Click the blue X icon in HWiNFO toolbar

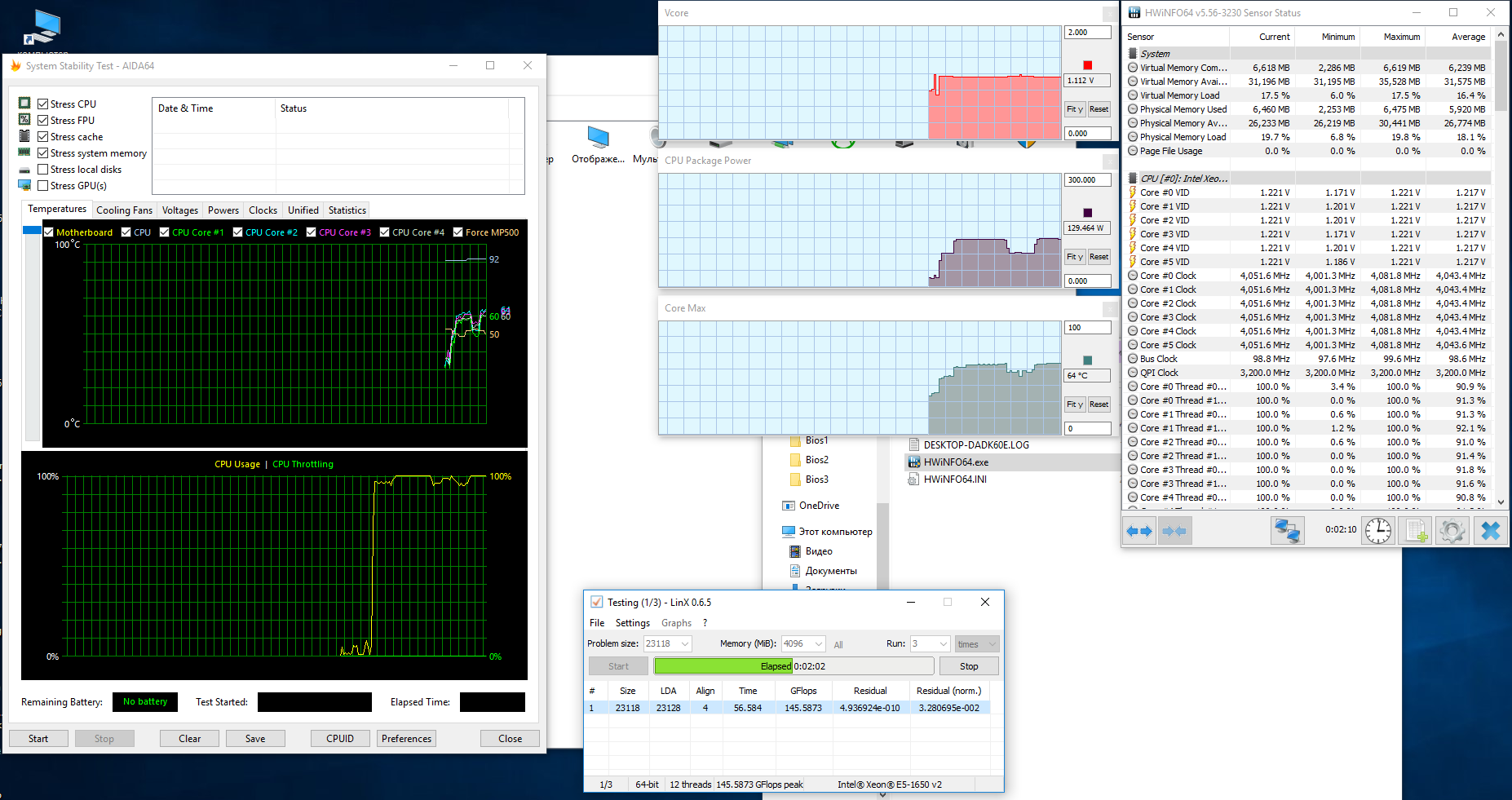tap(1490, 531)
